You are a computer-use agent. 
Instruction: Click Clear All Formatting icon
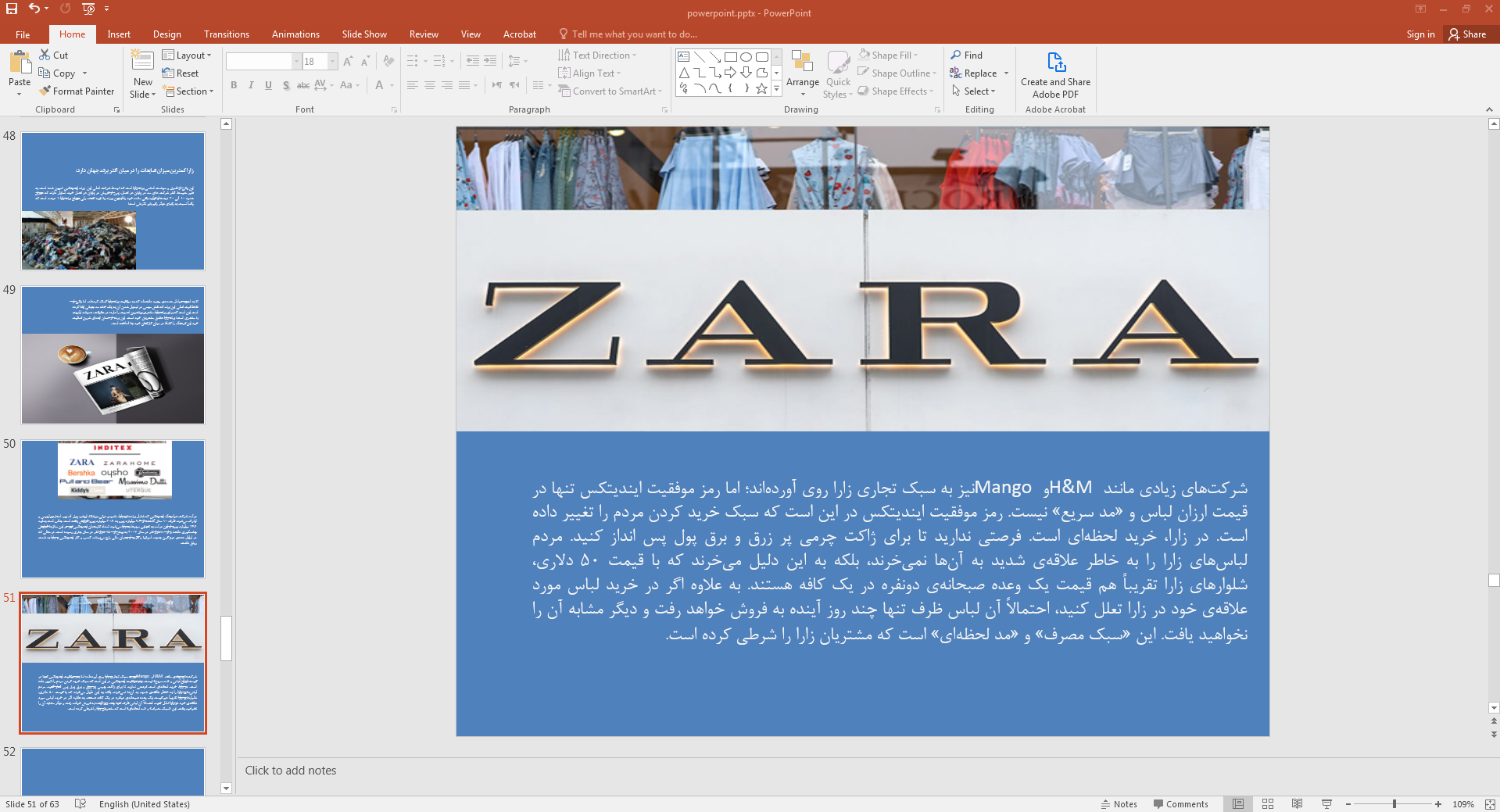[x=388, y=61]
